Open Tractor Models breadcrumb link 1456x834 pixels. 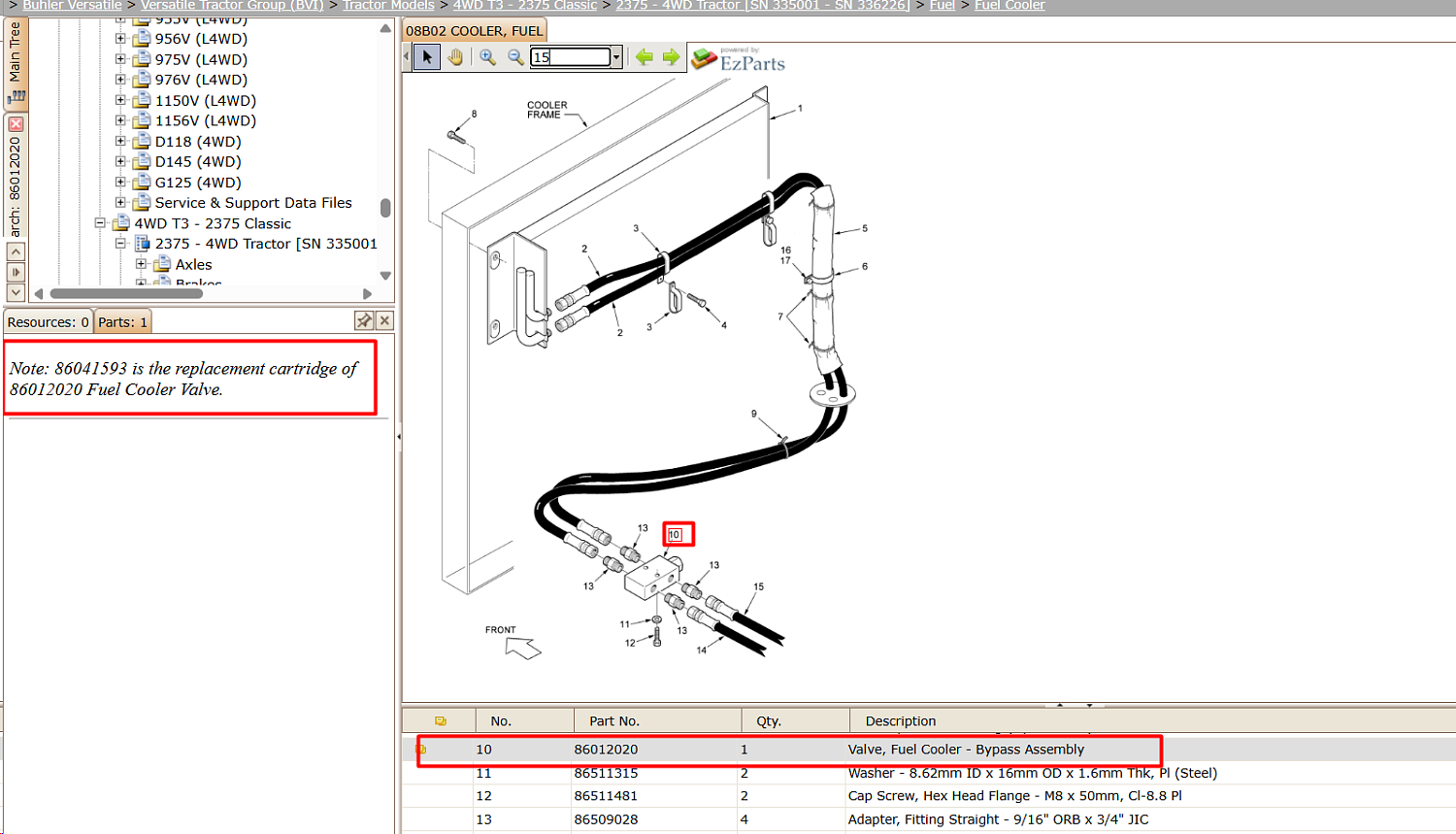(x=388, y=6)
